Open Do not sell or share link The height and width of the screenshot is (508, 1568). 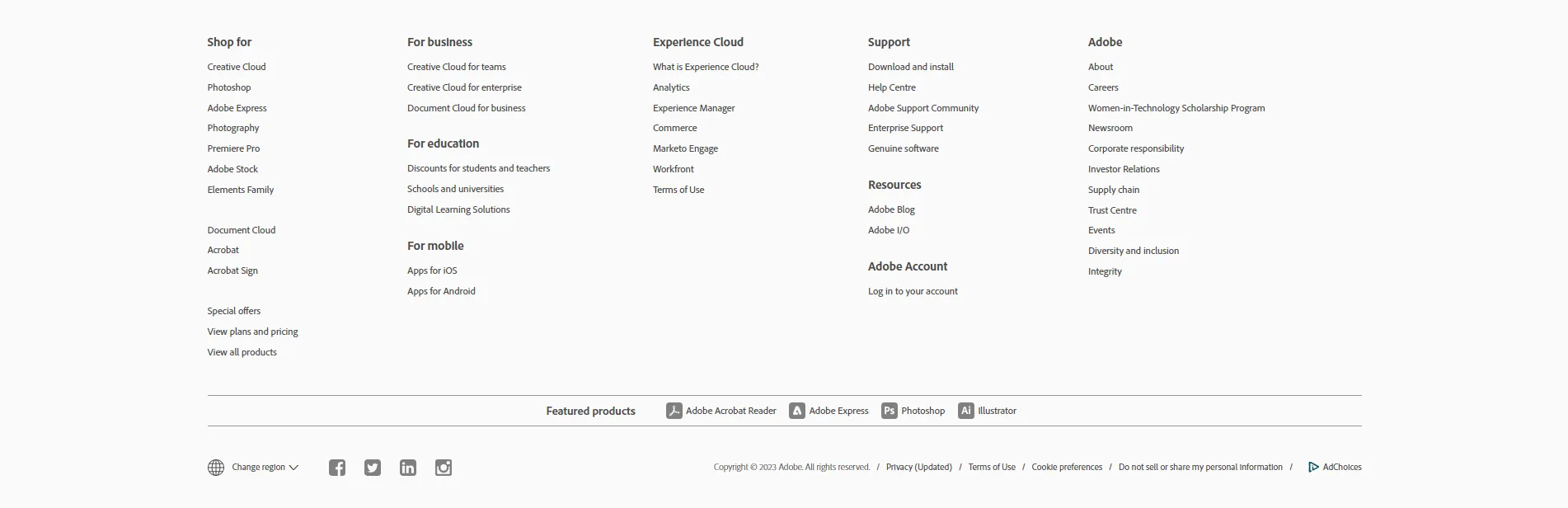(x=1200, y=467)
